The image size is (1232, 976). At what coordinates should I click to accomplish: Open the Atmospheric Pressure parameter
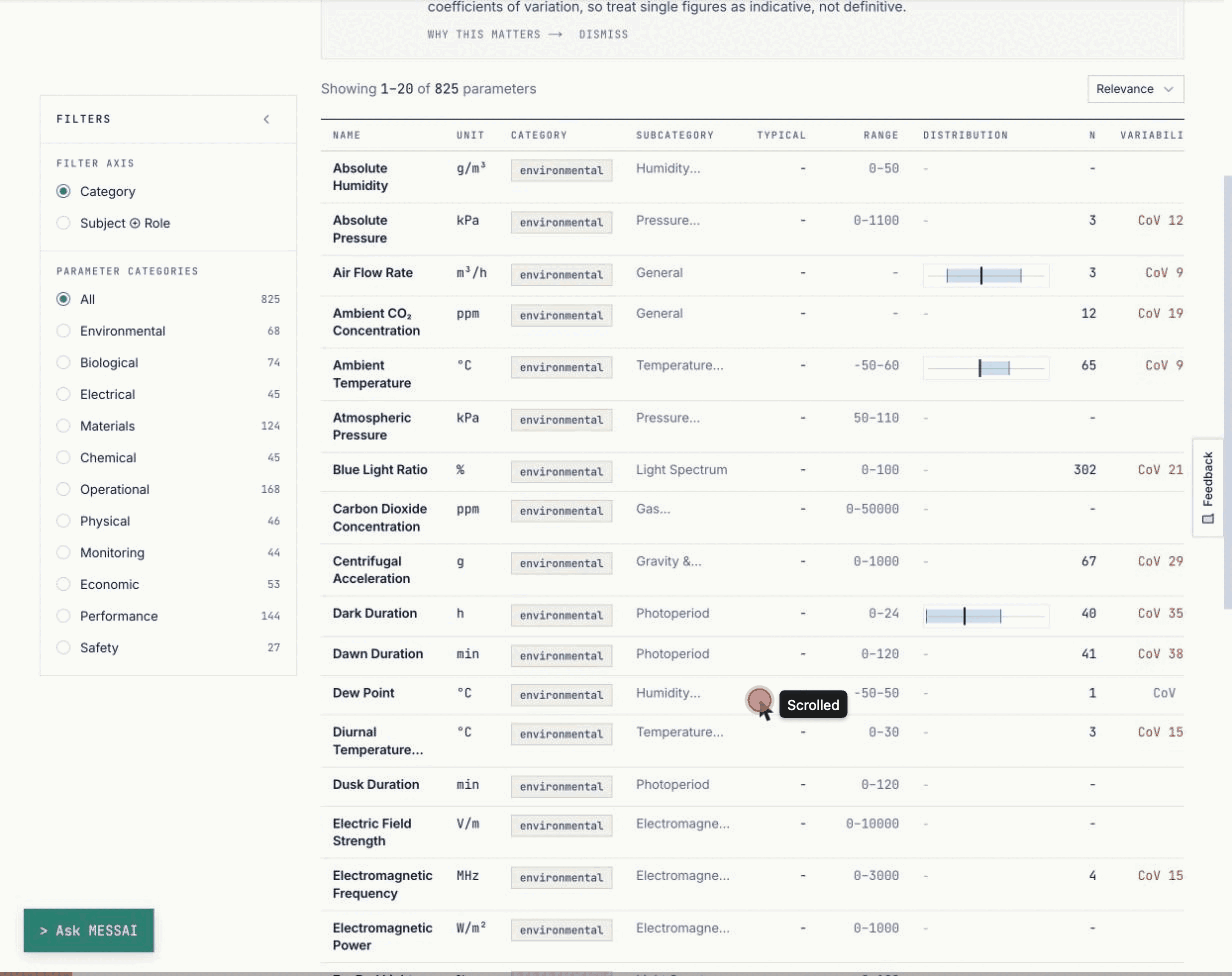(374, 426)
